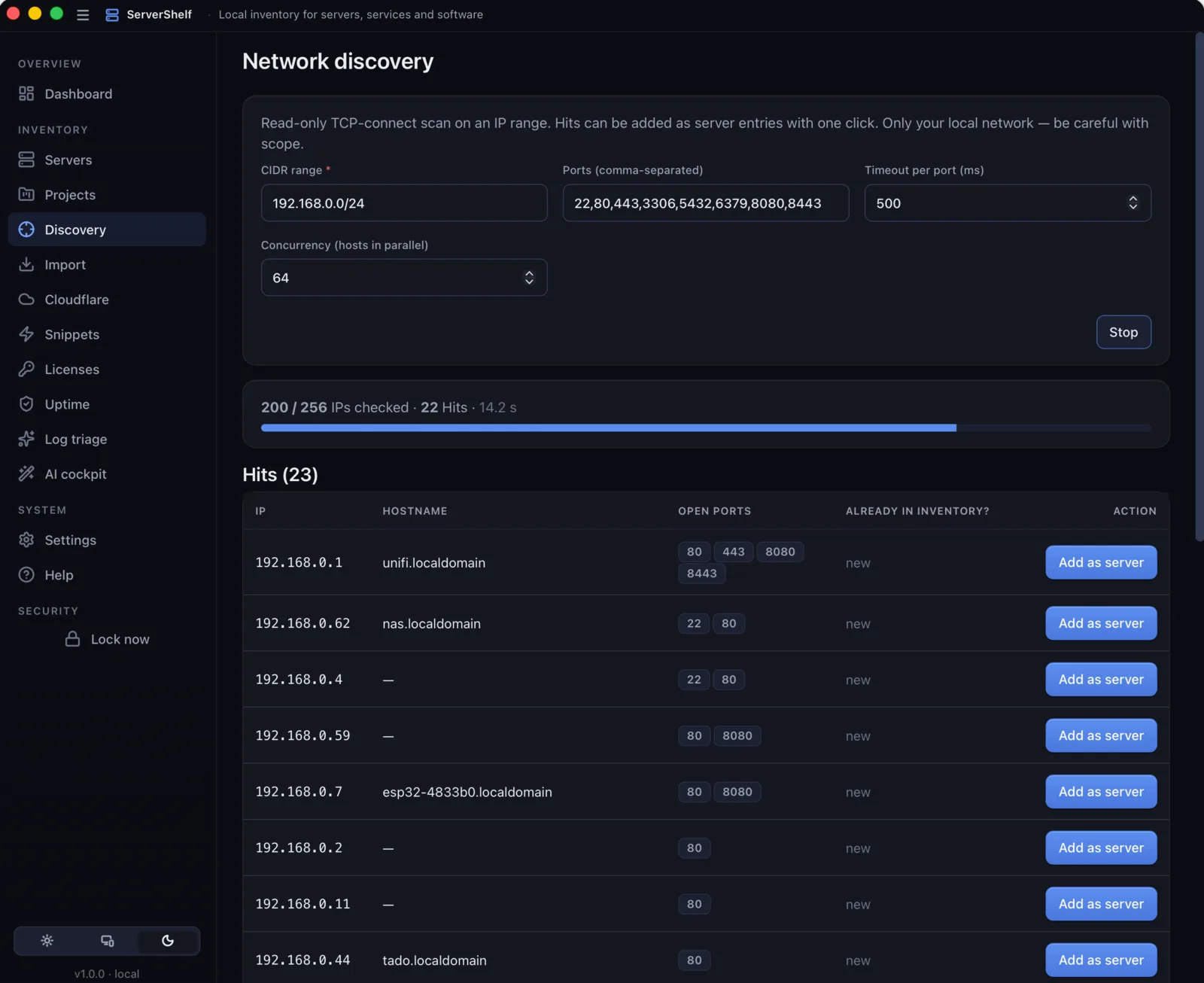Add 192.168.0.59 as server
This screenshot has height=983, width=1204.
tap(1101, 735)
